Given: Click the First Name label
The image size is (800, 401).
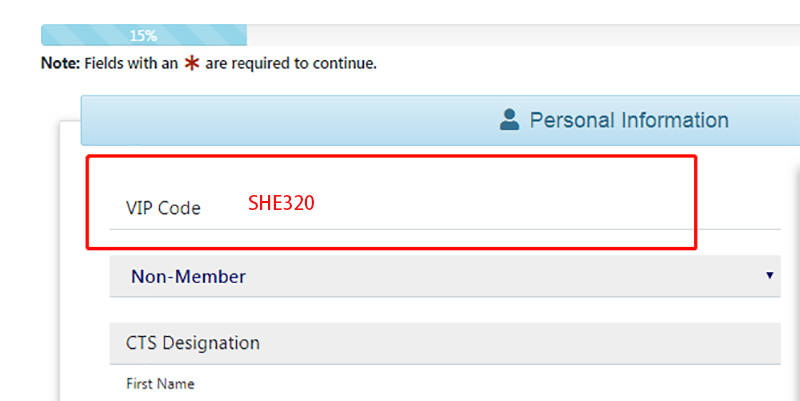Looking at the screenshot, I should click(x=160, y=384).
